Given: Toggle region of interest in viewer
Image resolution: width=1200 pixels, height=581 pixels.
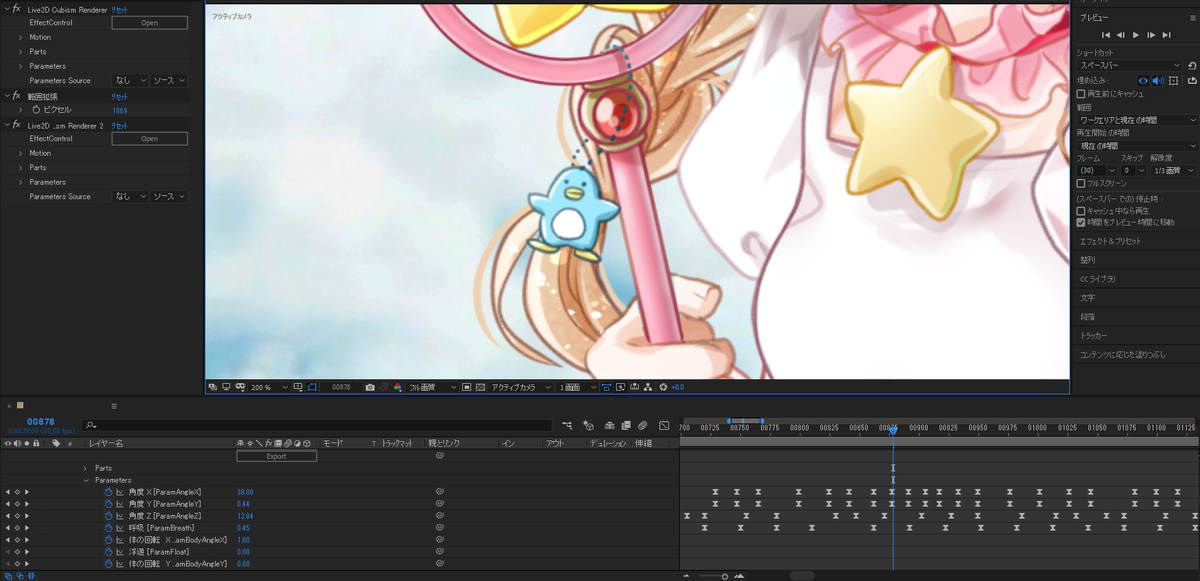Looking at the screenshot, I should tap(467, 387).
